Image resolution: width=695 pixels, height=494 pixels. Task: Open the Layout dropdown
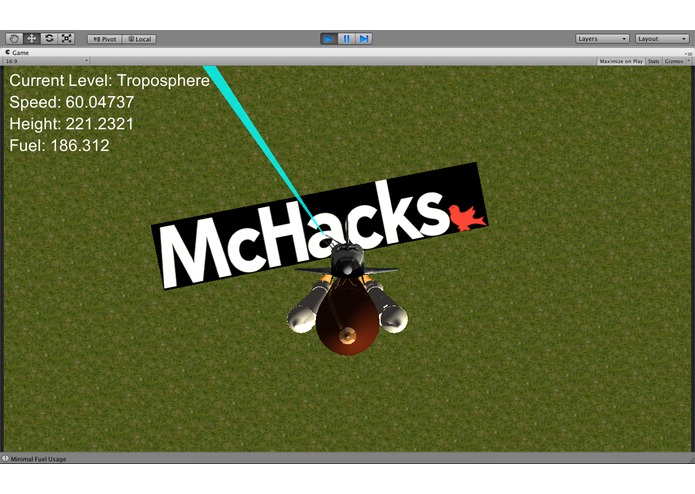click(662, 39)
